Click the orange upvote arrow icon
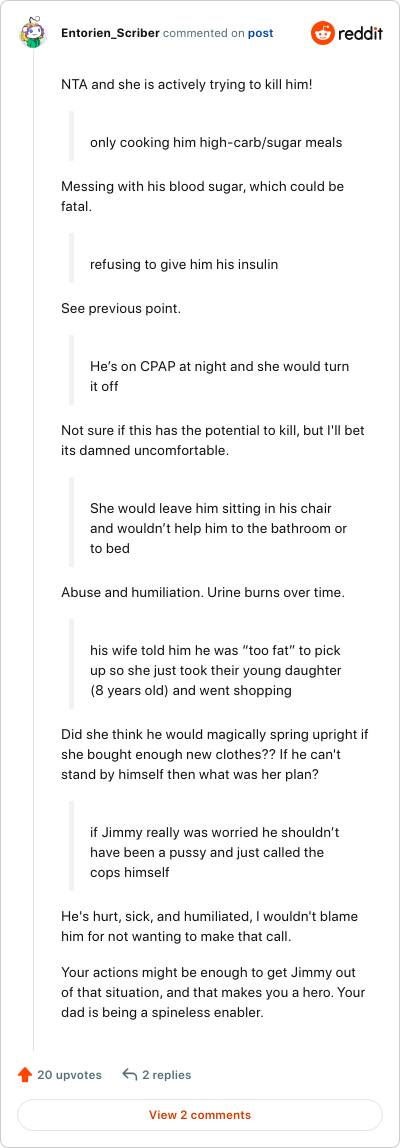Image resolution: width=400 pixels, height=1148 pixels. (x=25, y=1075)
